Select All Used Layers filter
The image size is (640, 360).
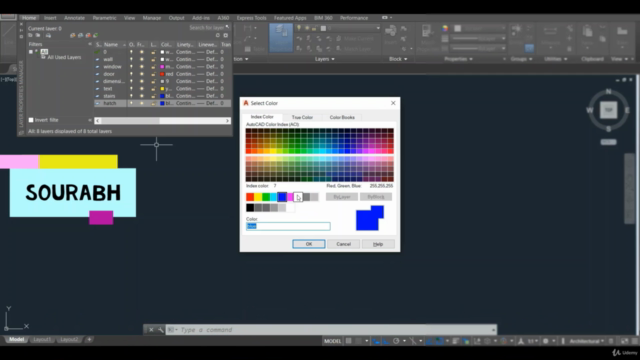(x=64, y=58)
